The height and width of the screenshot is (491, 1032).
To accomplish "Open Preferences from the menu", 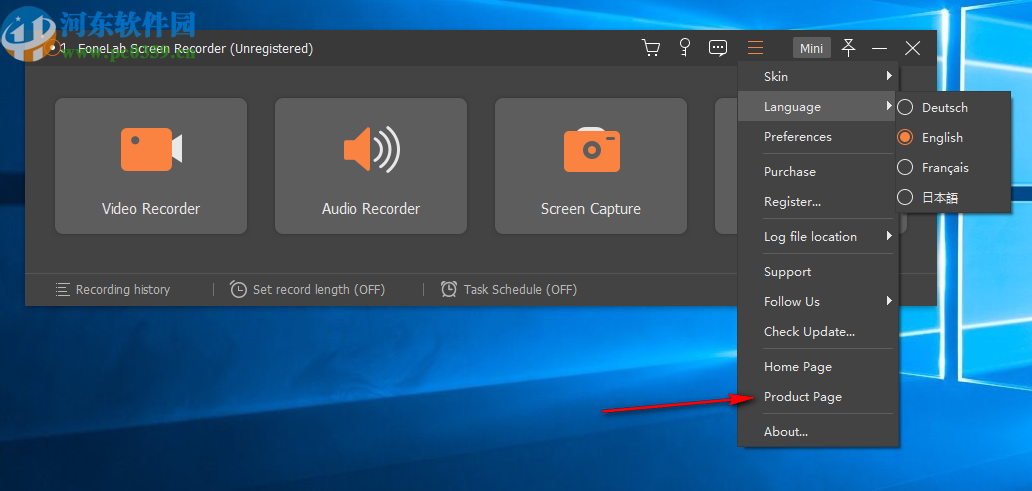I will (816, 137).
